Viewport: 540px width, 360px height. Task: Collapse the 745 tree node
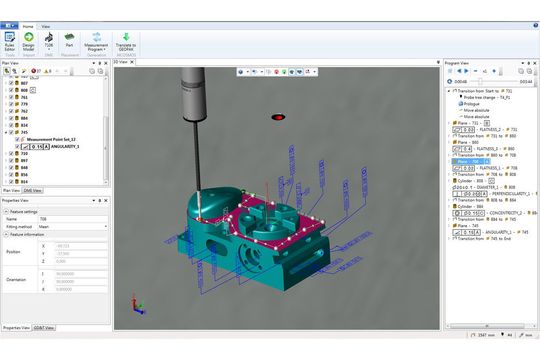(6, 132)
